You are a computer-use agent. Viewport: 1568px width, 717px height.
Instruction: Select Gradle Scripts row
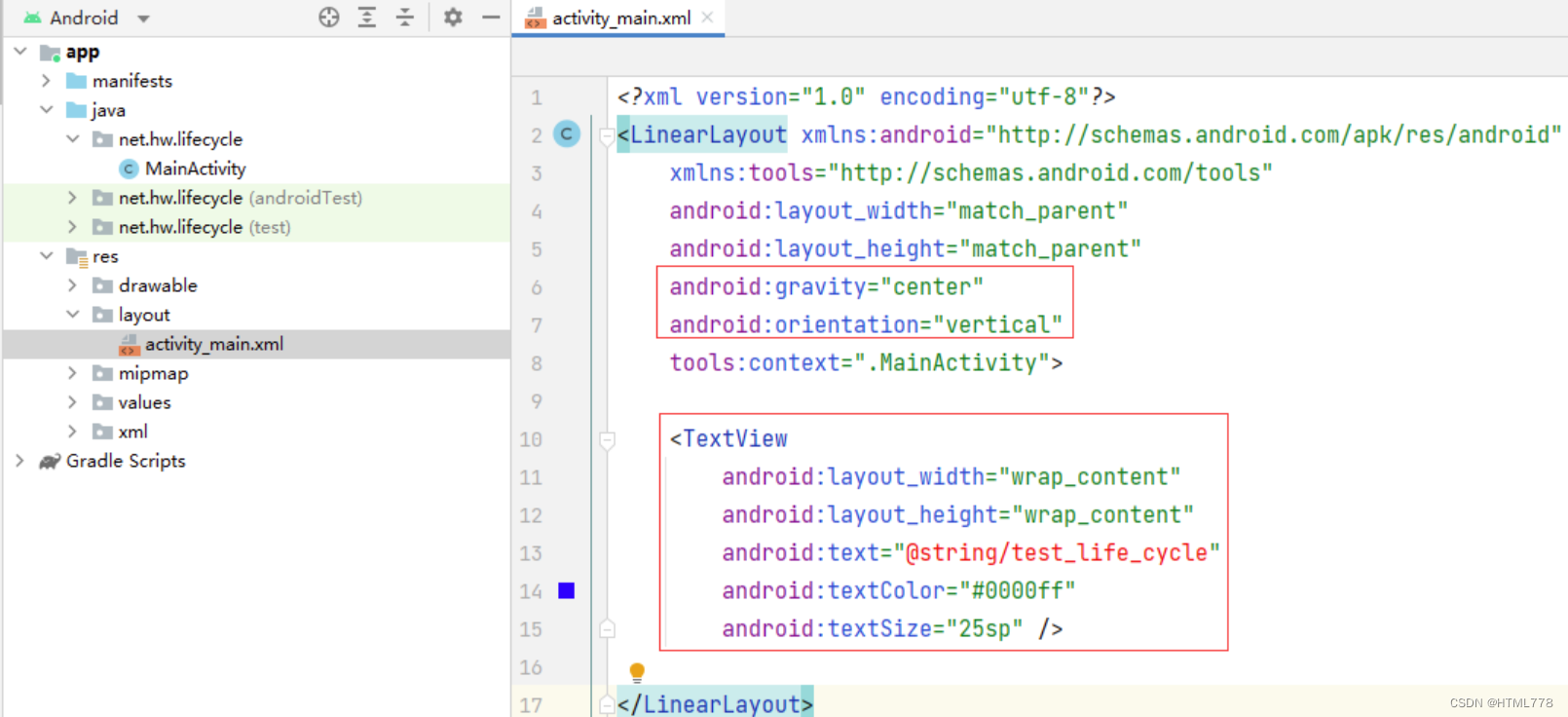tap(256, 461)
